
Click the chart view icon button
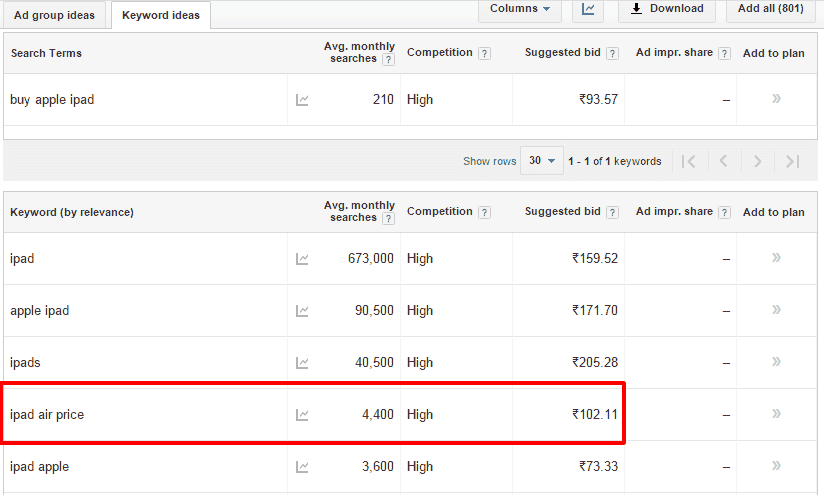pos(588,9)
